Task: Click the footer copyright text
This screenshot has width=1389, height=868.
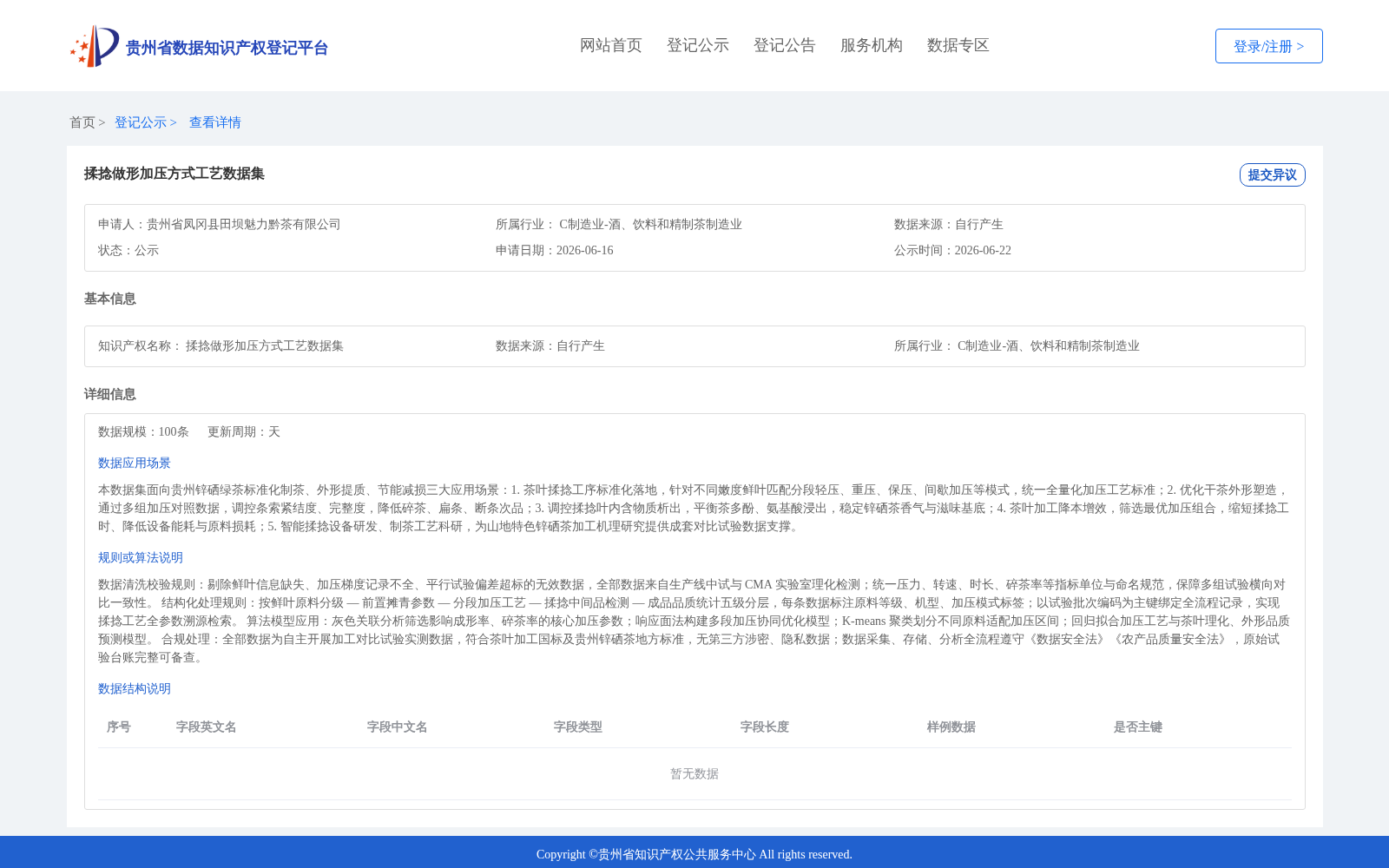Action: pos(694,854)
